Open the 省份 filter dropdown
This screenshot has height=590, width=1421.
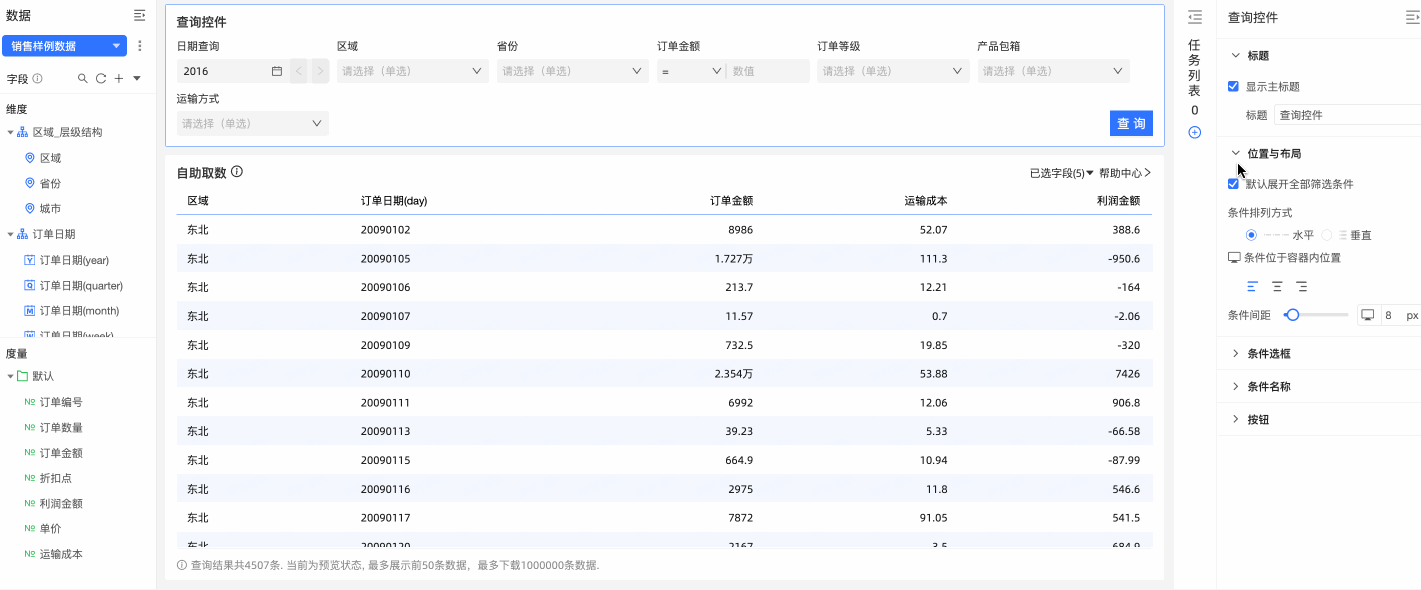pyautogui.click(x=572, y=71)
